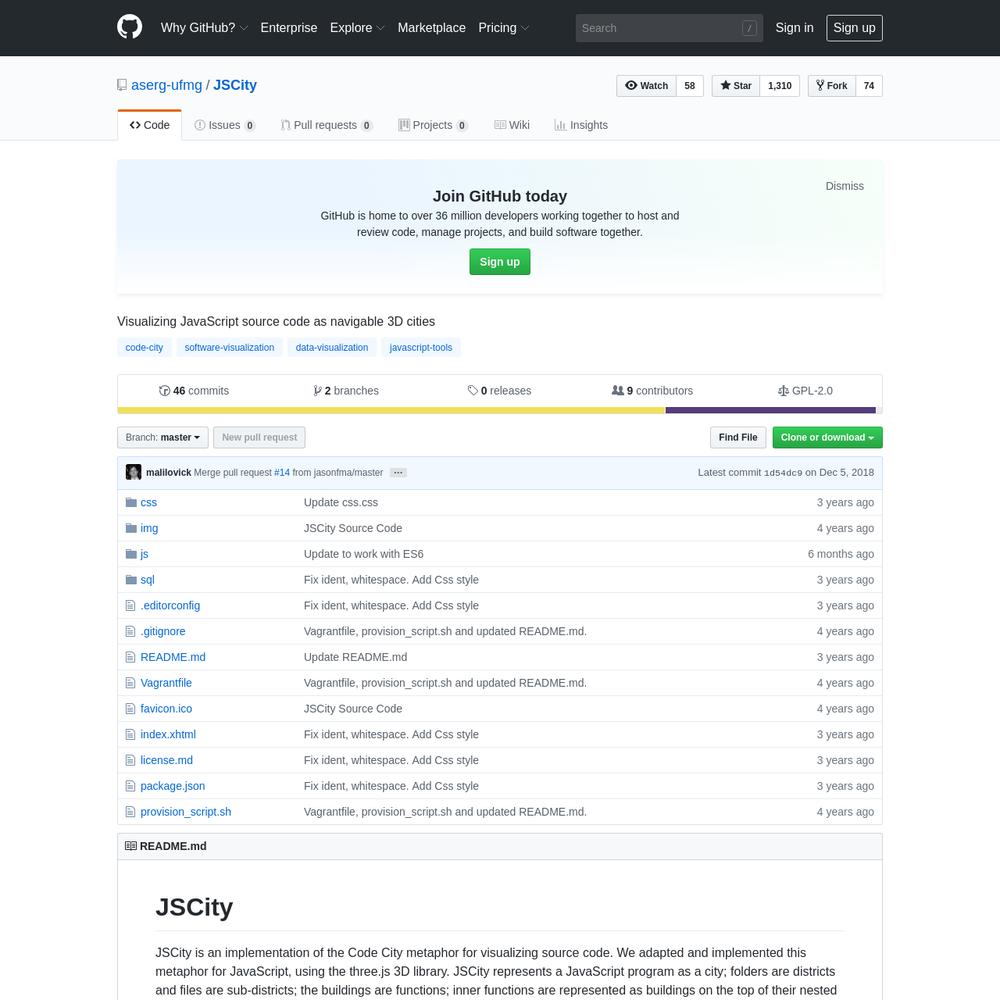Click Enterprise in the top navigation
Screen dimensions: 1000x1000
tap(288, 27)
